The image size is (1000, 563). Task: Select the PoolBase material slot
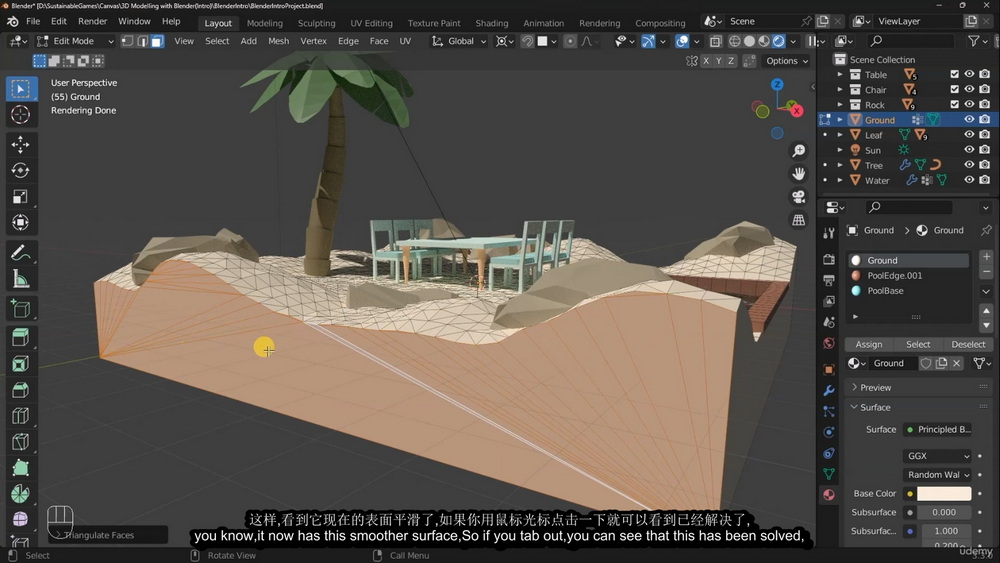point(908,291)
